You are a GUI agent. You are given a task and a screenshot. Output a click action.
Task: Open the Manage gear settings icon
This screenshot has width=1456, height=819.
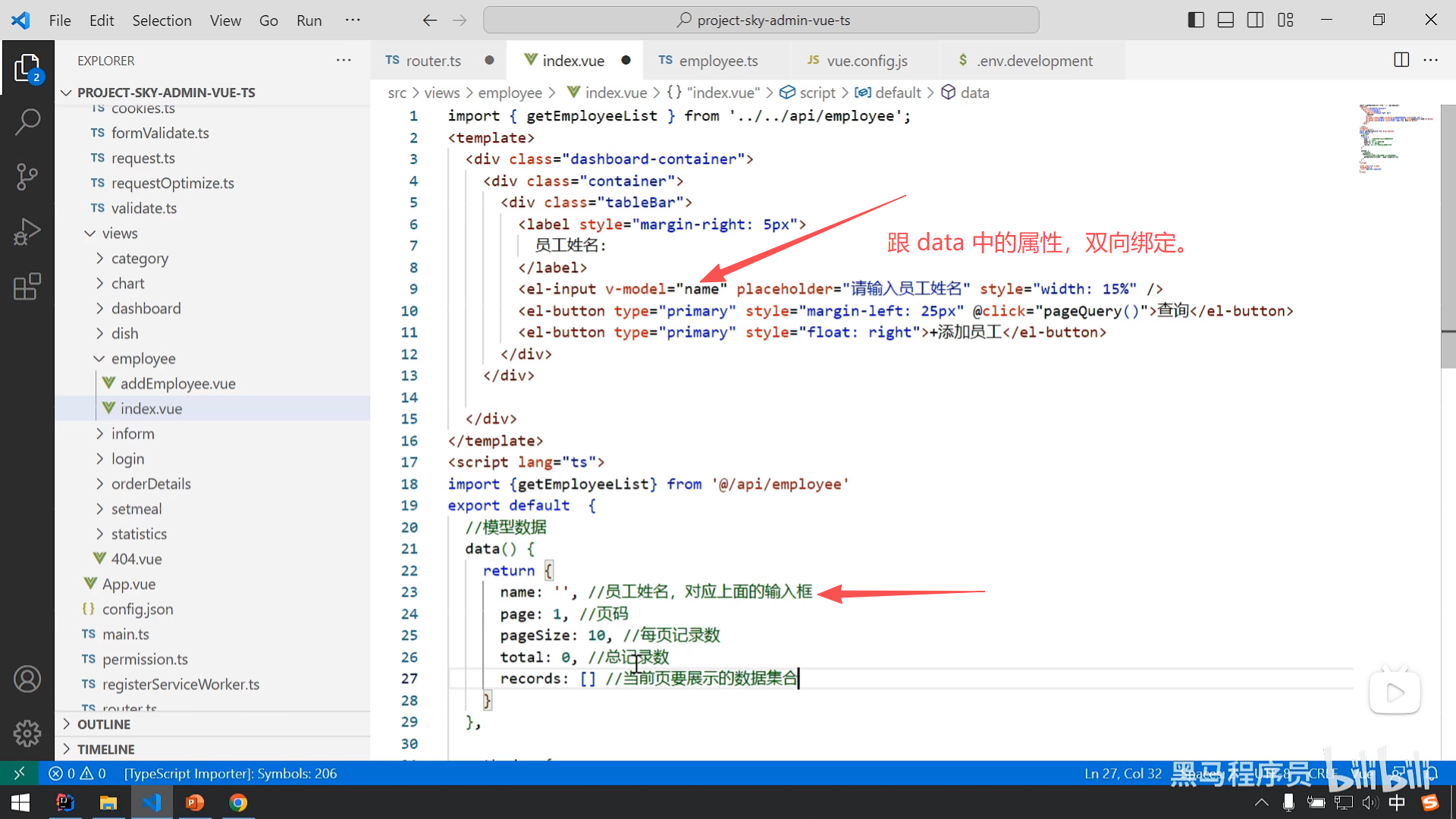pyautogui.click(x=27, y=733)
